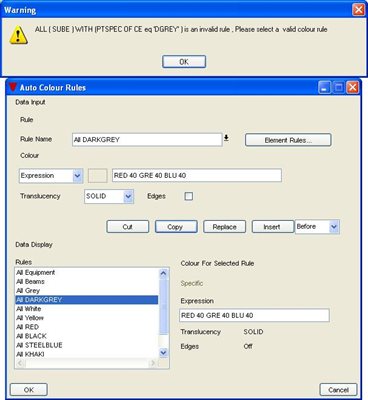
Task: Open the Before position dropdown
Action: 317,227
